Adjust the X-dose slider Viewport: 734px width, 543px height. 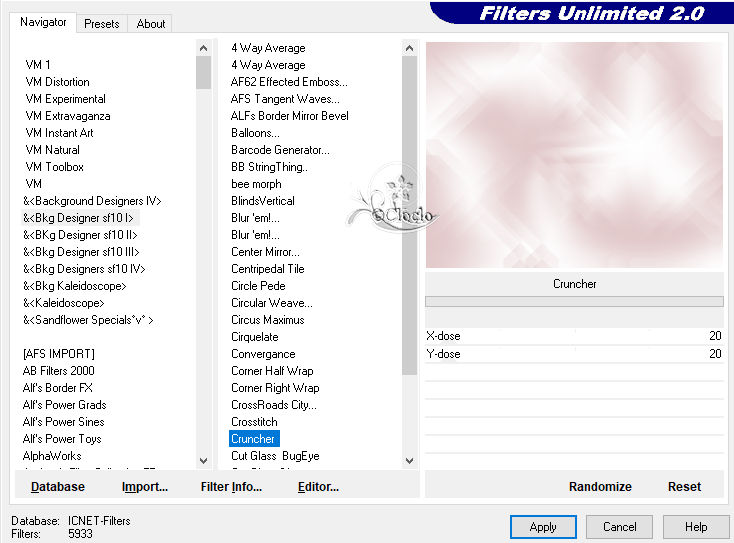[x=574, y=336]
